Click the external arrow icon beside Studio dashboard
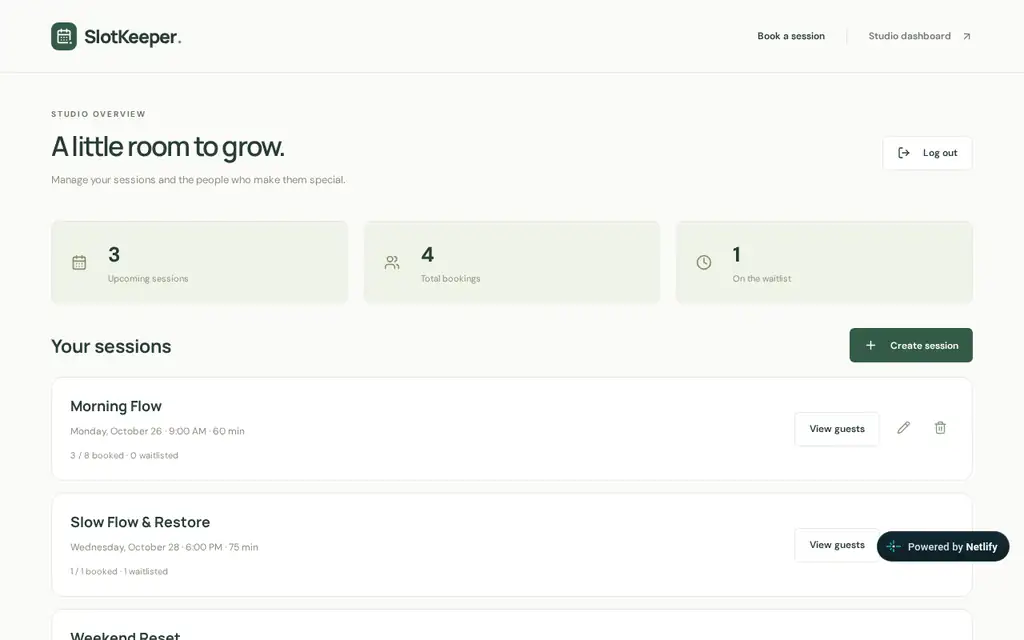 pos(967,37)
